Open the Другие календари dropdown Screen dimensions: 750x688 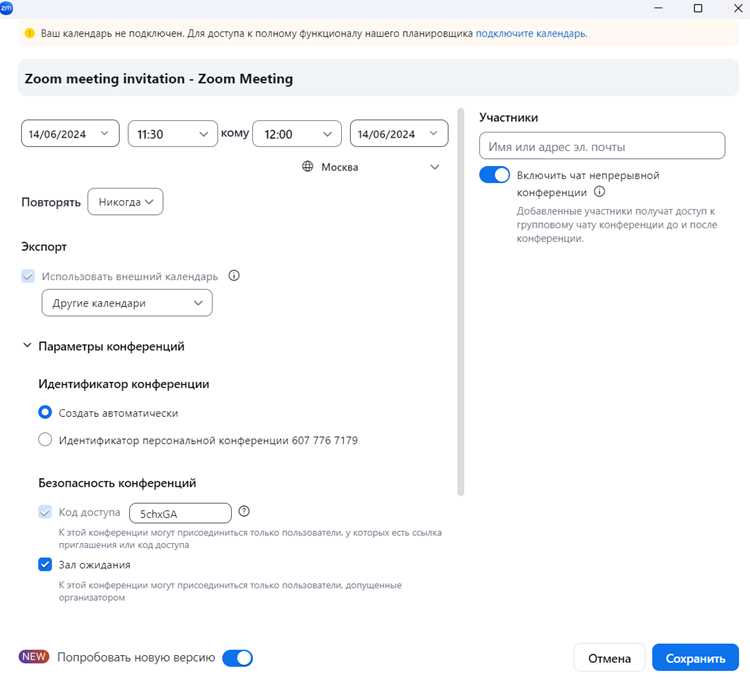(127, 303)
